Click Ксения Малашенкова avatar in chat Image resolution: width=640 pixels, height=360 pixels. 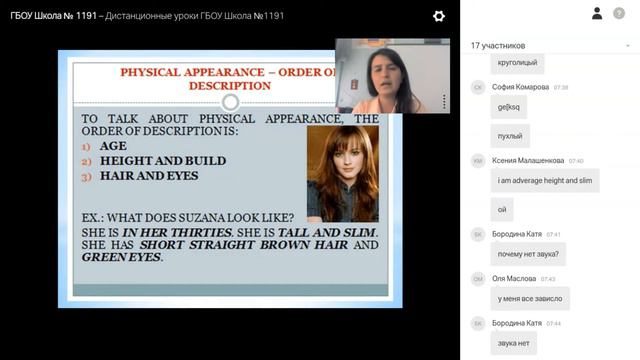[x=478, y=160]
